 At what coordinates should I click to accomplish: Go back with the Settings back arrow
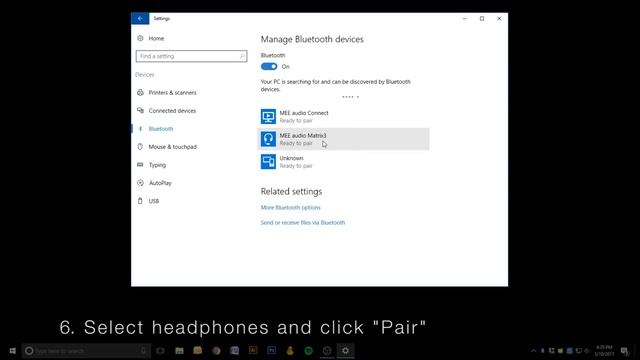(140, 18)
